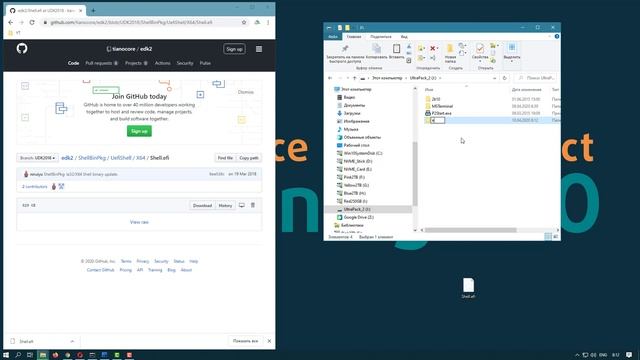Open Properties (Свойства) in the ribbon

pyautogui.click(x=480, y=51)
